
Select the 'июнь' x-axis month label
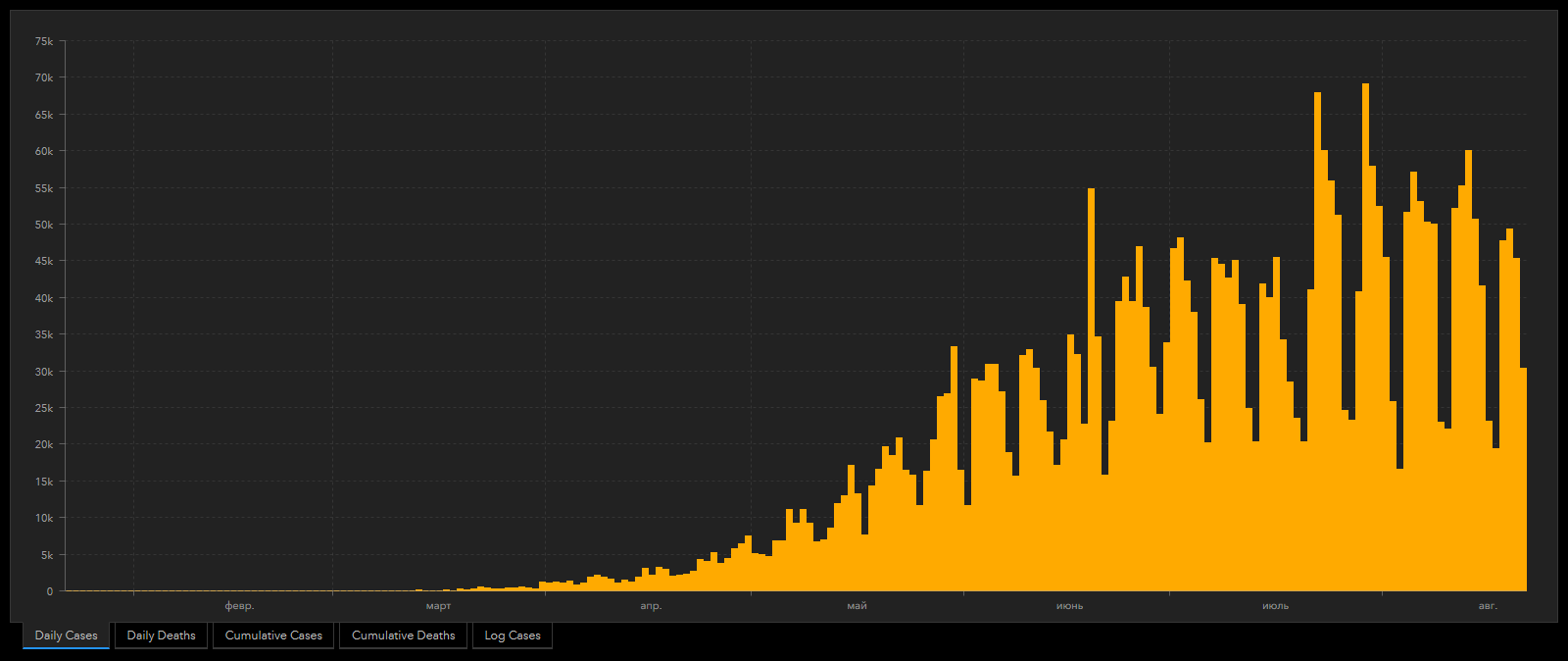(1069, 606)
